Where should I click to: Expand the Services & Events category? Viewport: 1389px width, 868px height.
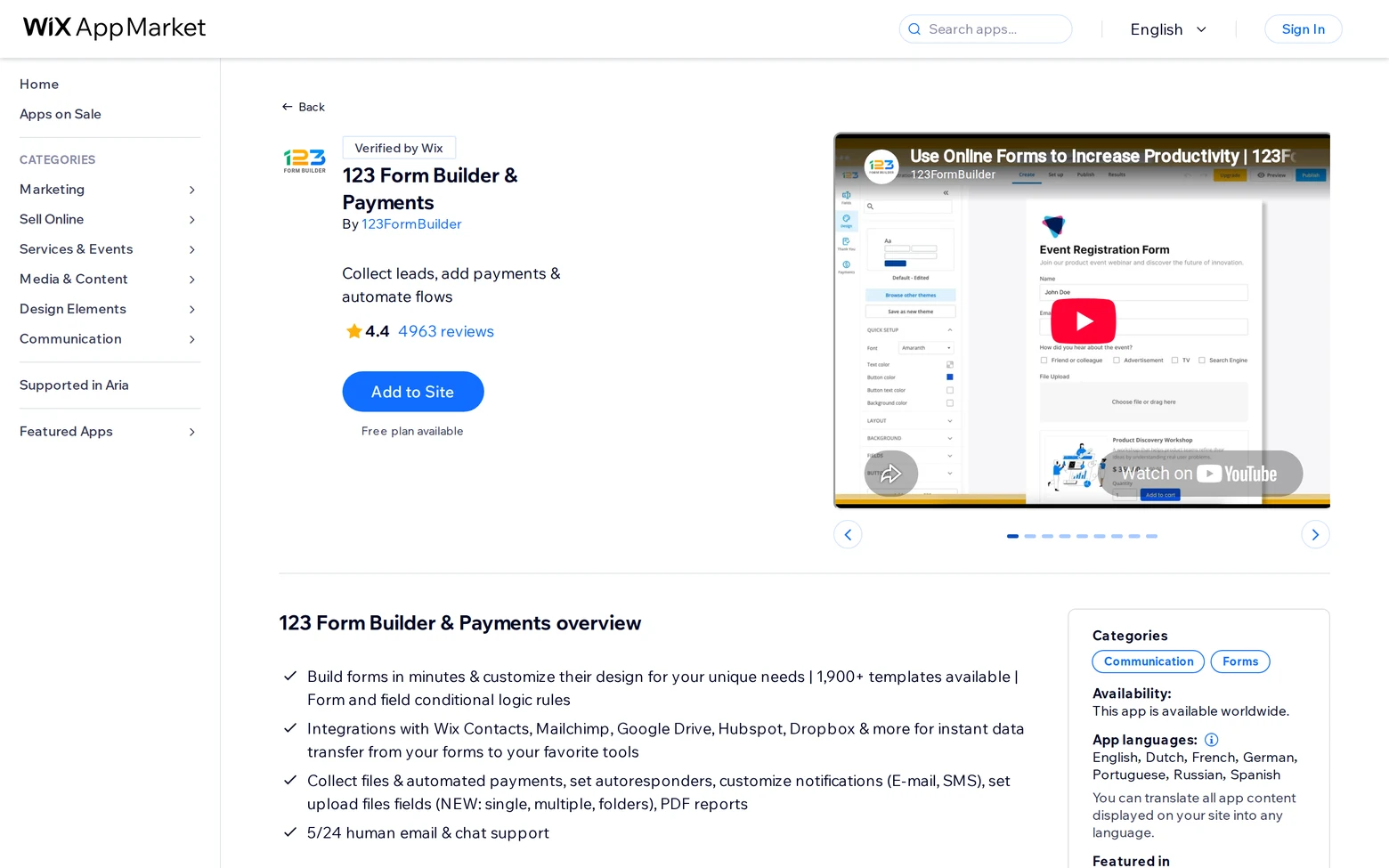(x=191, y=249)
